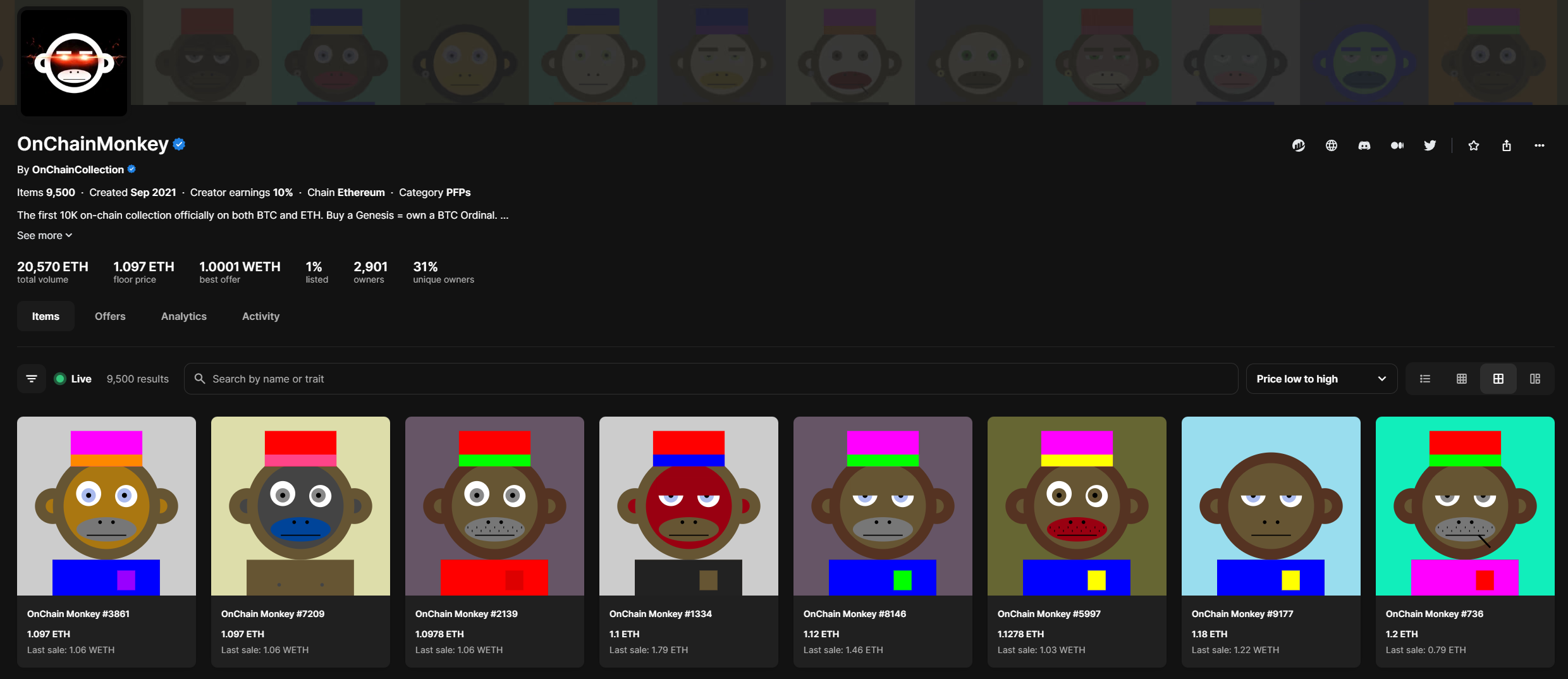Open OnChain Monkey #8146 title link

tap(855, 614)
